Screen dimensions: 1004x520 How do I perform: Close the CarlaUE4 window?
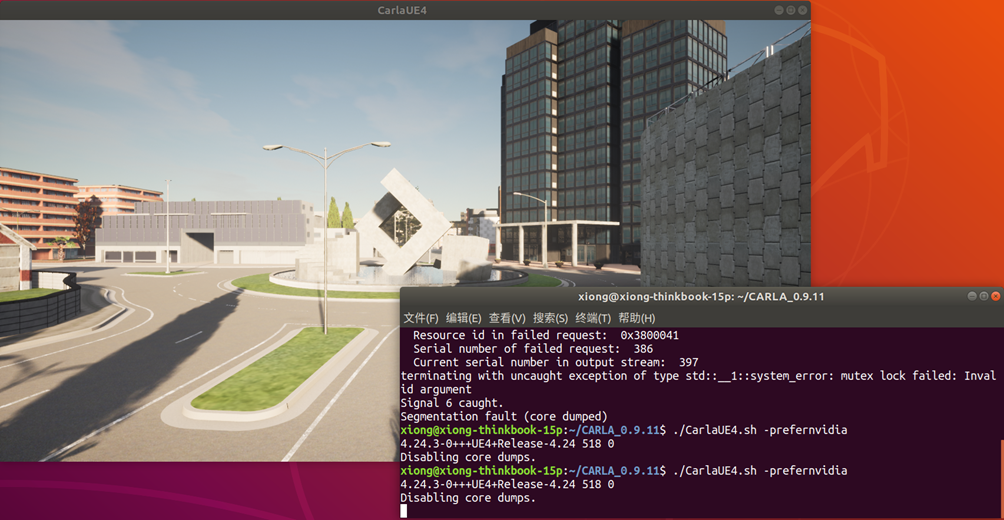[802, 10]
